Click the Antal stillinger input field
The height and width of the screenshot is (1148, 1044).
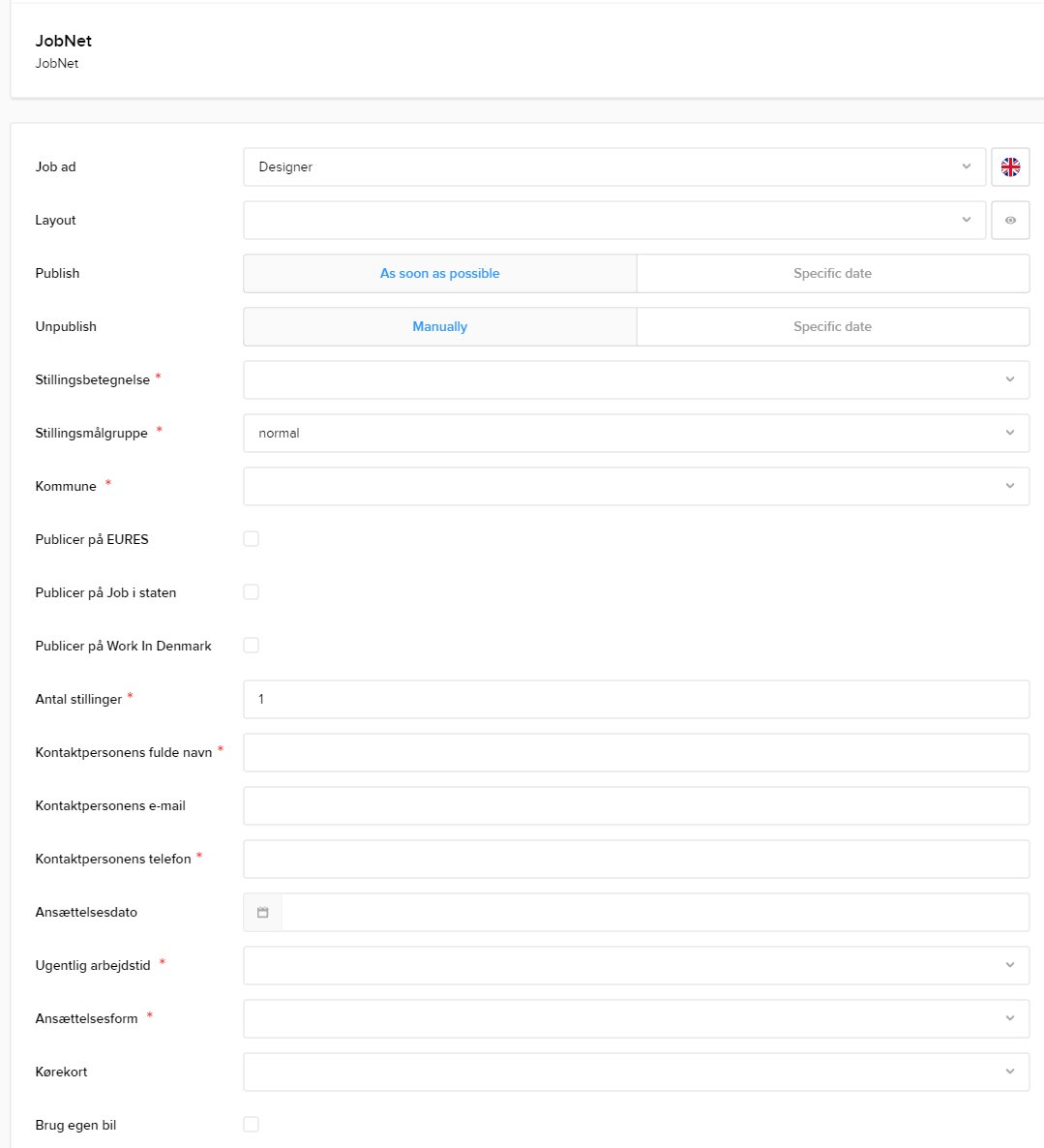point(636,699)
